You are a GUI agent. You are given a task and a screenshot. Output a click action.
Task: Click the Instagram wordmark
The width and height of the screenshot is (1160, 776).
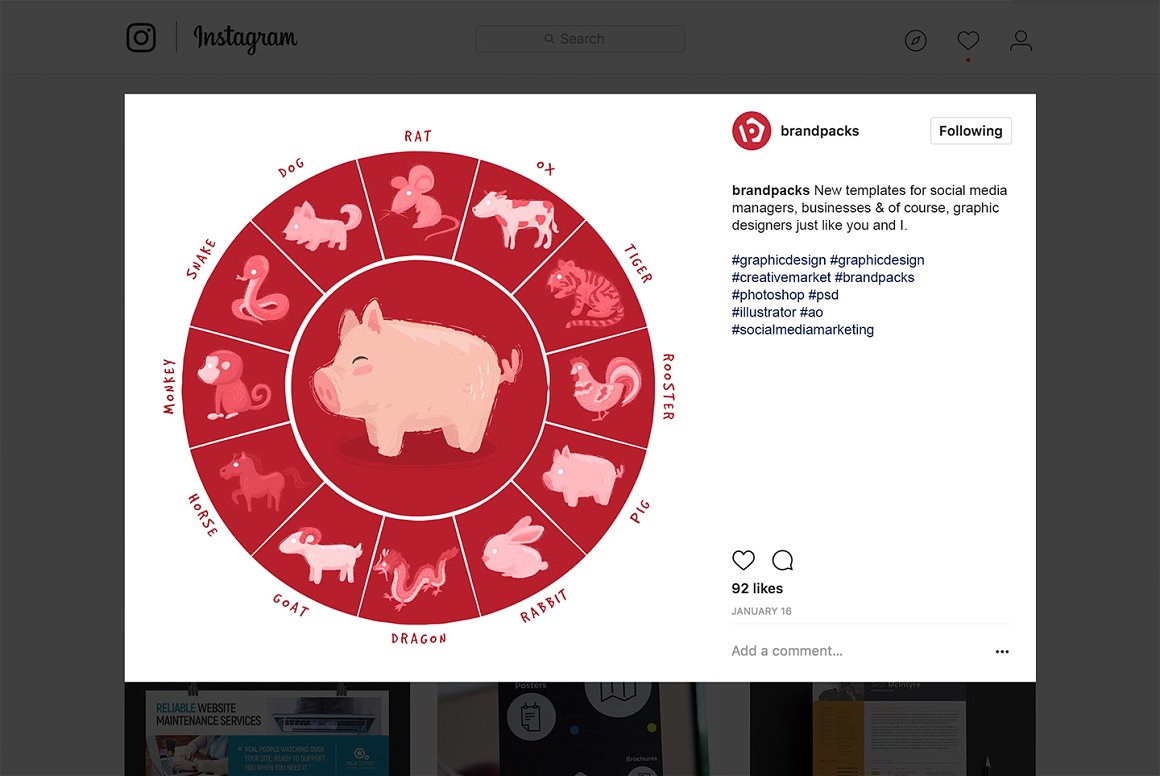(x=245, y=39)
